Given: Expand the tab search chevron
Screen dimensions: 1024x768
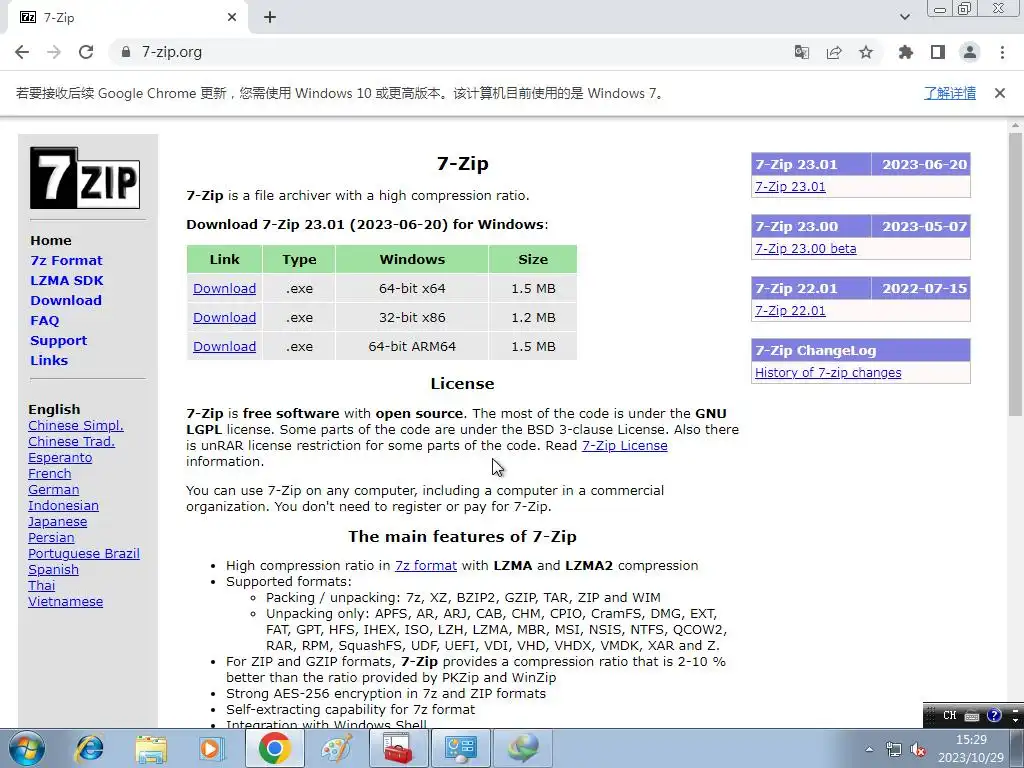Looking at the screenshot, I should click(905, 17).
